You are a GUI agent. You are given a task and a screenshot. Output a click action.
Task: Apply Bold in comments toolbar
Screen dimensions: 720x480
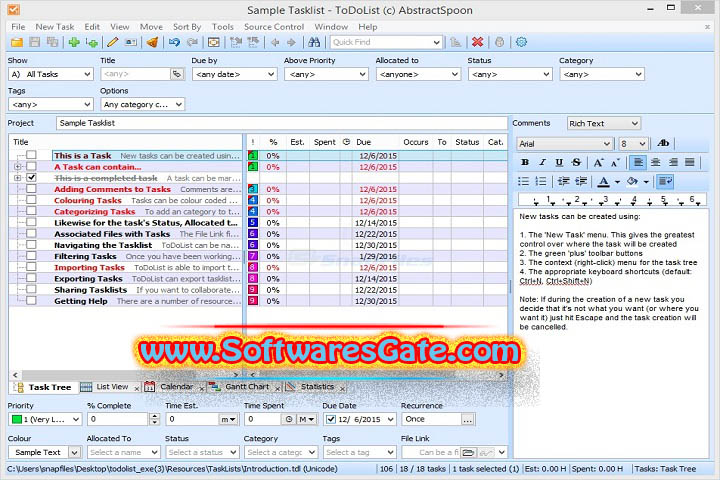pyautogui.click(x=525, y=162)
